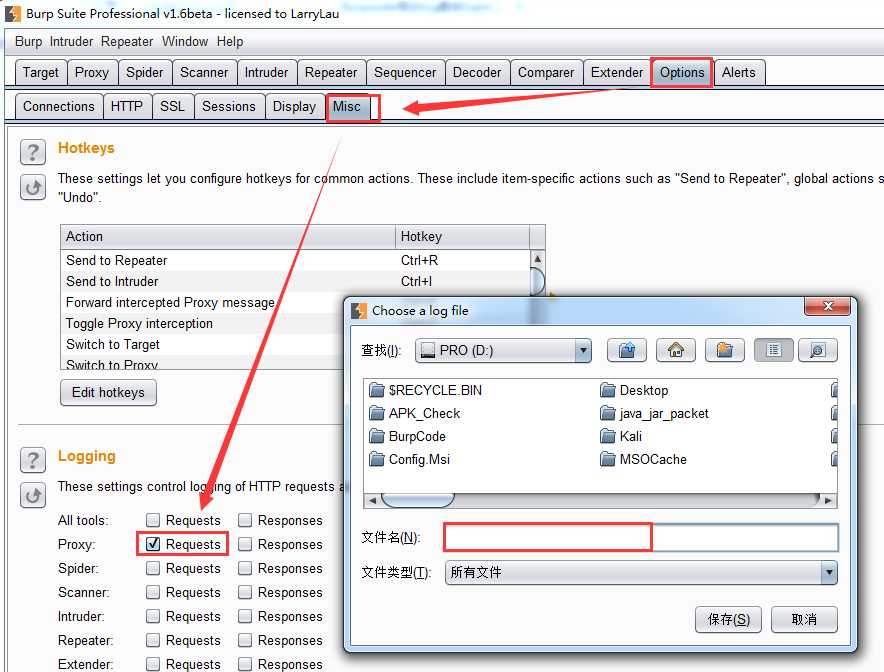Image resolution: width=884 pixels, height=672 pixels.
Task: Enable Repeater Responses logging
Action: click(x=245, y=640)
